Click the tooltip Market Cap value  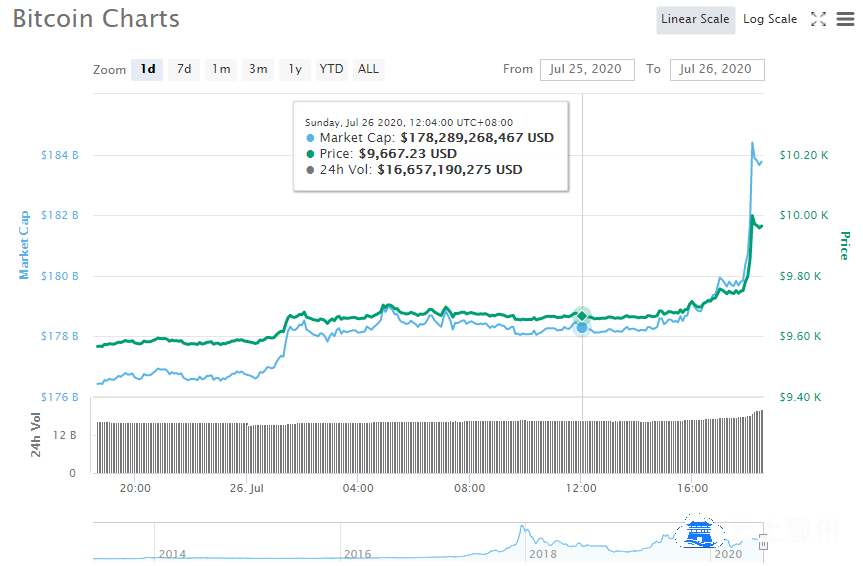coord(477,138)
